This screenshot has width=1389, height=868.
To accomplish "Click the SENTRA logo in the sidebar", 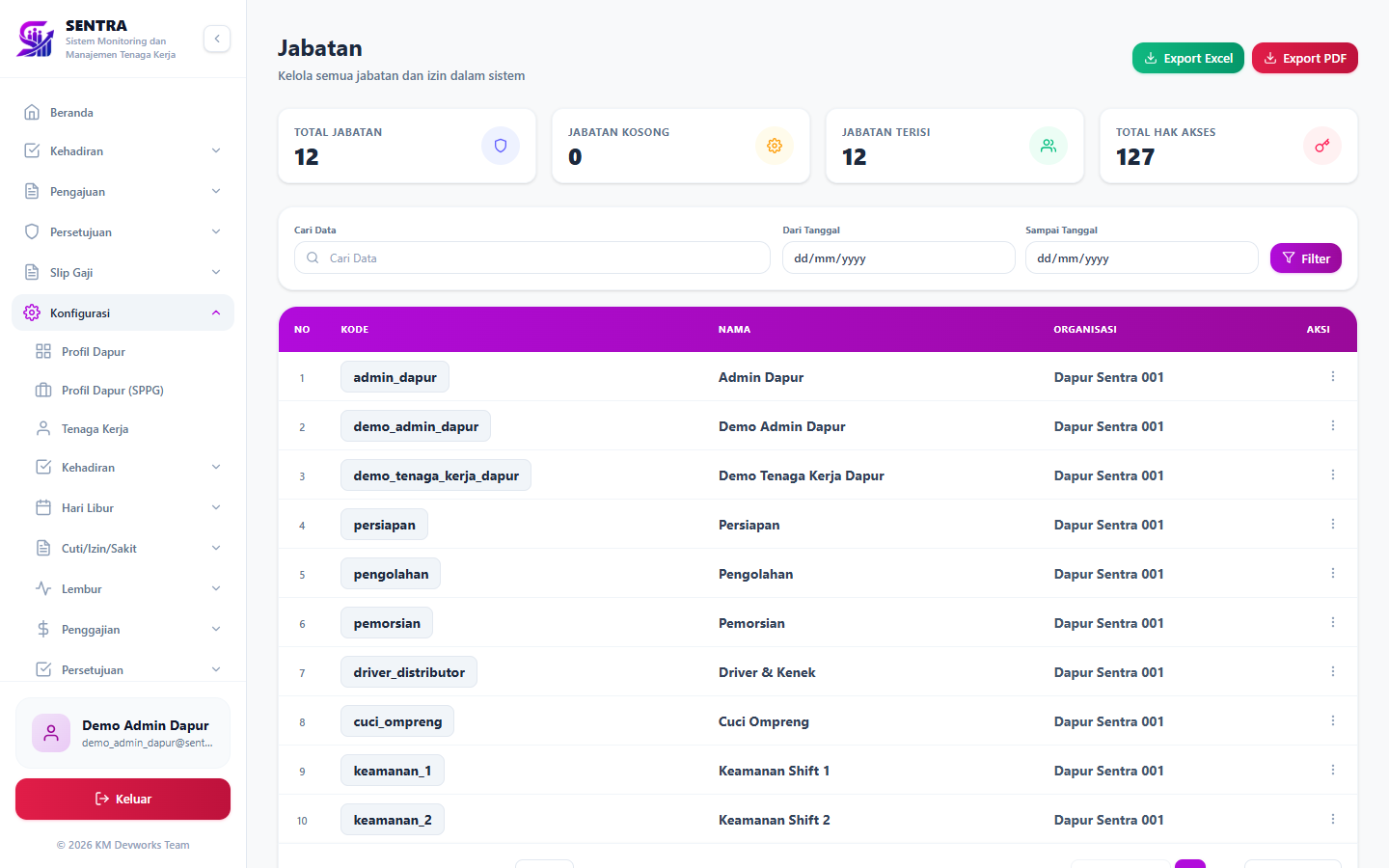I will pyautogui.click(x=36, y=39).
